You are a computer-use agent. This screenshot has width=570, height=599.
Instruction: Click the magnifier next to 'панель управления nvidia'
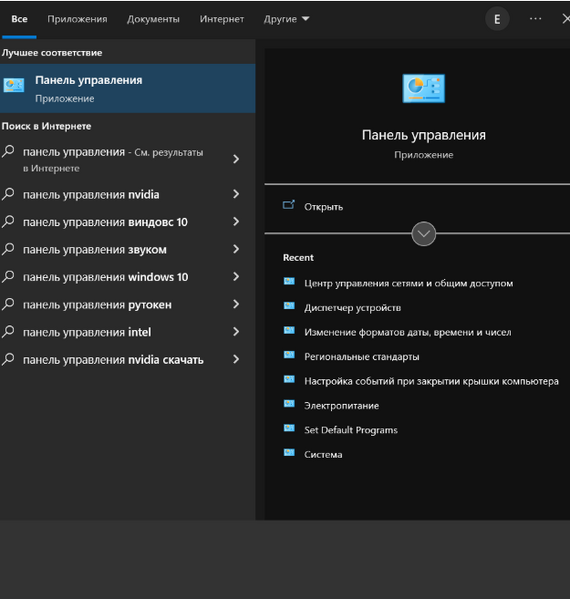8,194
